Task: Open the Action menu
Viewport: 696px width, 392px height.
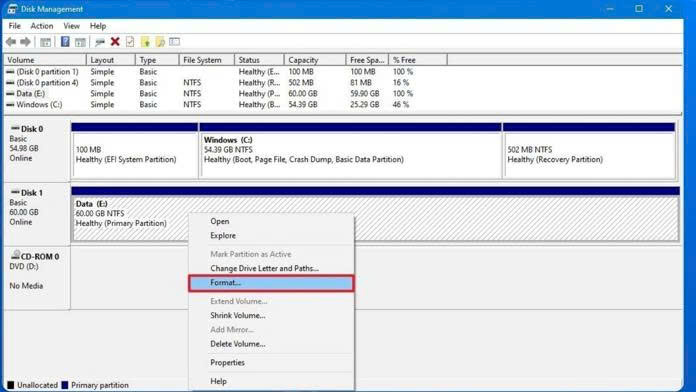Action: pos(42,26)
